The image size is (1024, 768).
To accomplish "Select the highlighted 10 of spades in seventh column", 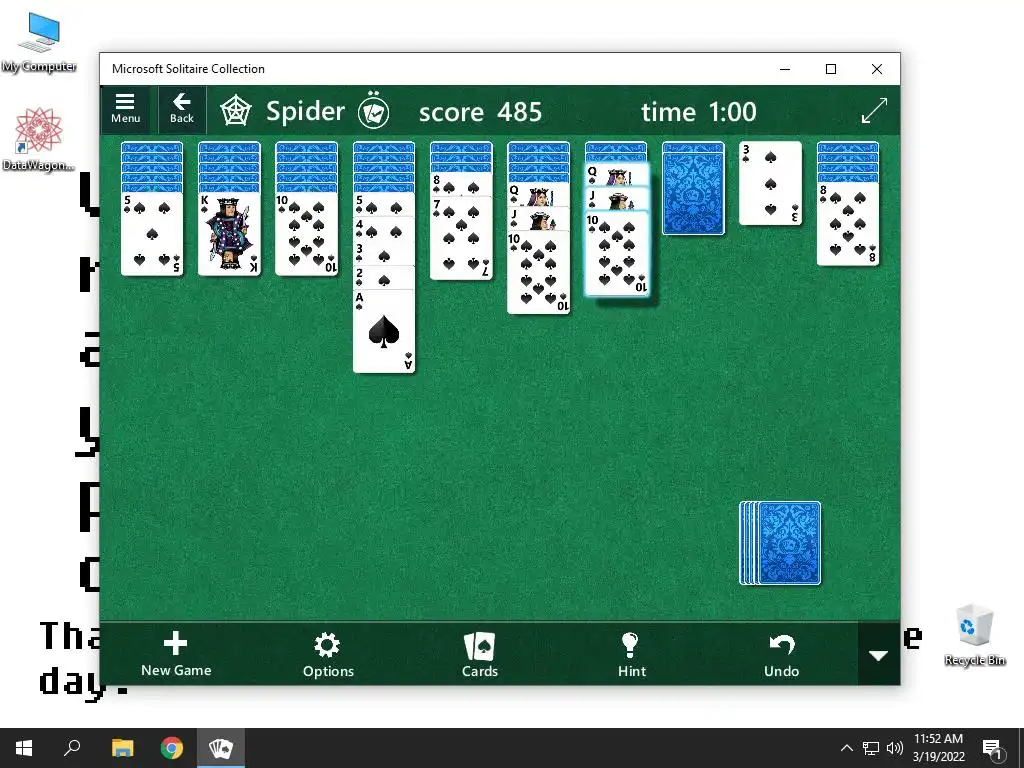I will coord(616,253).
